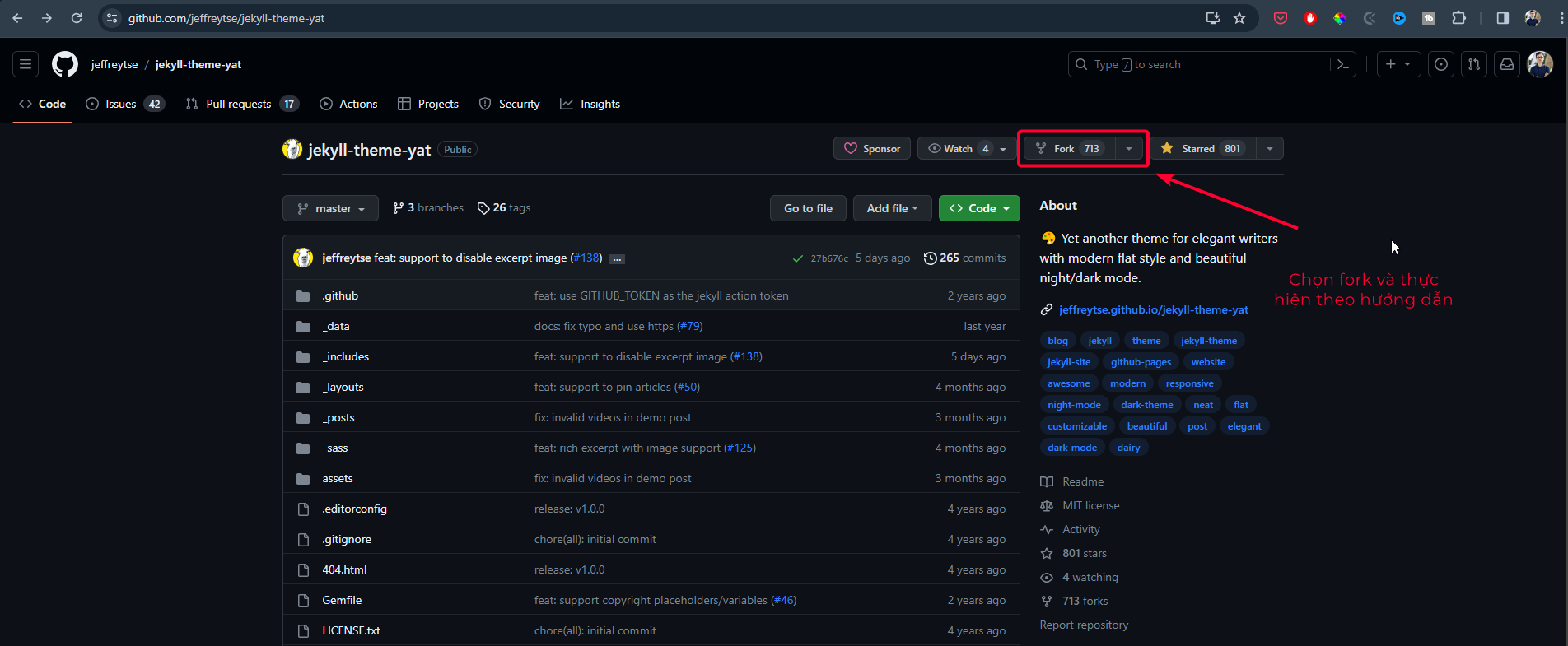Click the browser profile avatar
Image resolution: width=1568 pixels, height=646 pixels.
coord(1533,18)
